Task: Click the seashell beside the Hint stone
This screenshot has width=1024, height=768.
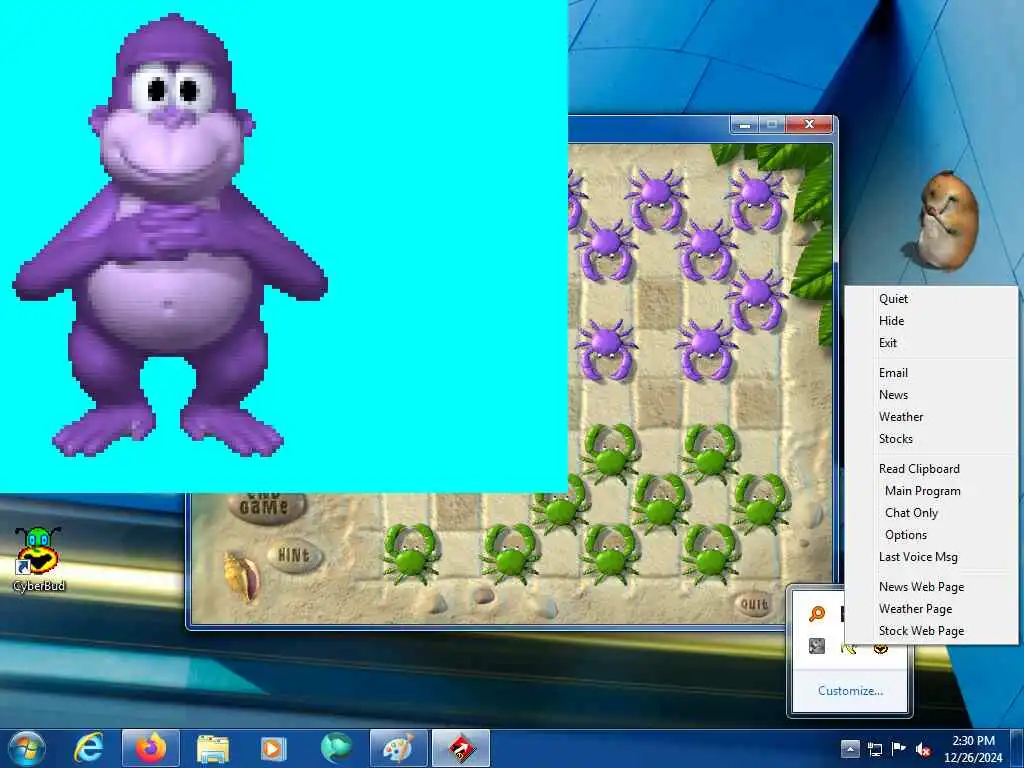Action: [242, 577]
